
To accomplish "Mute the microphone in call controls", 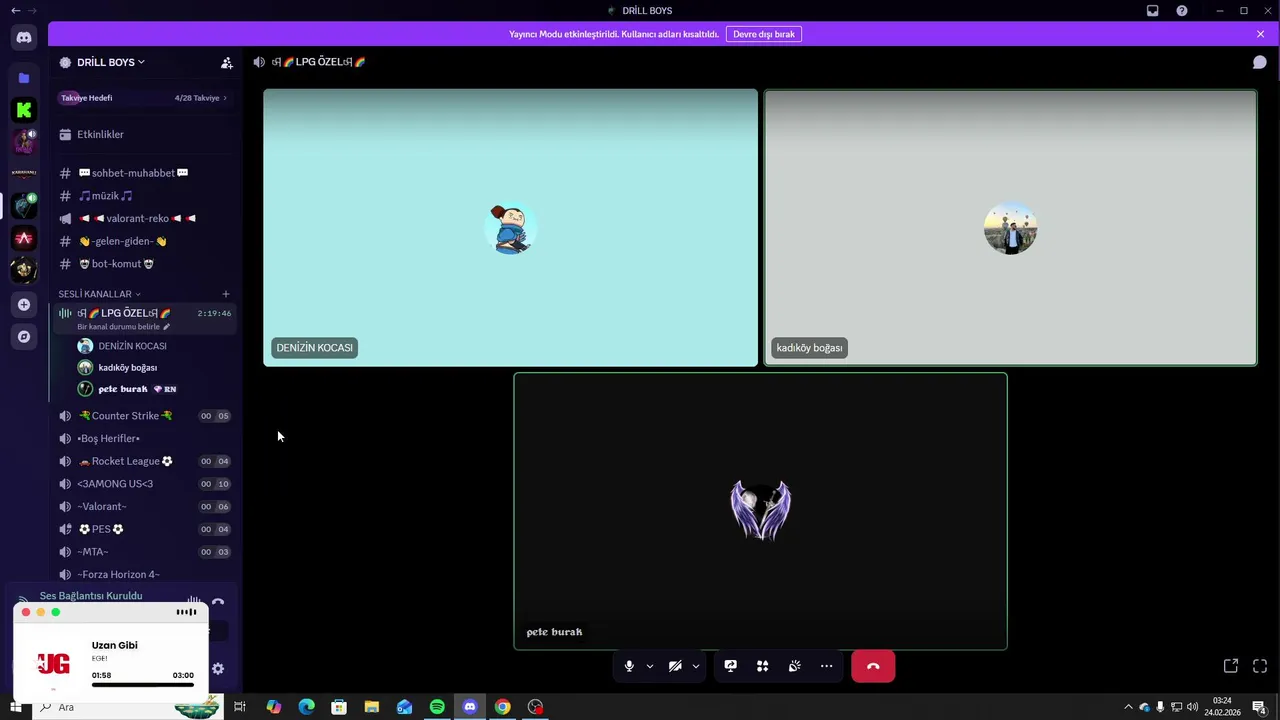I will [629, 666].
